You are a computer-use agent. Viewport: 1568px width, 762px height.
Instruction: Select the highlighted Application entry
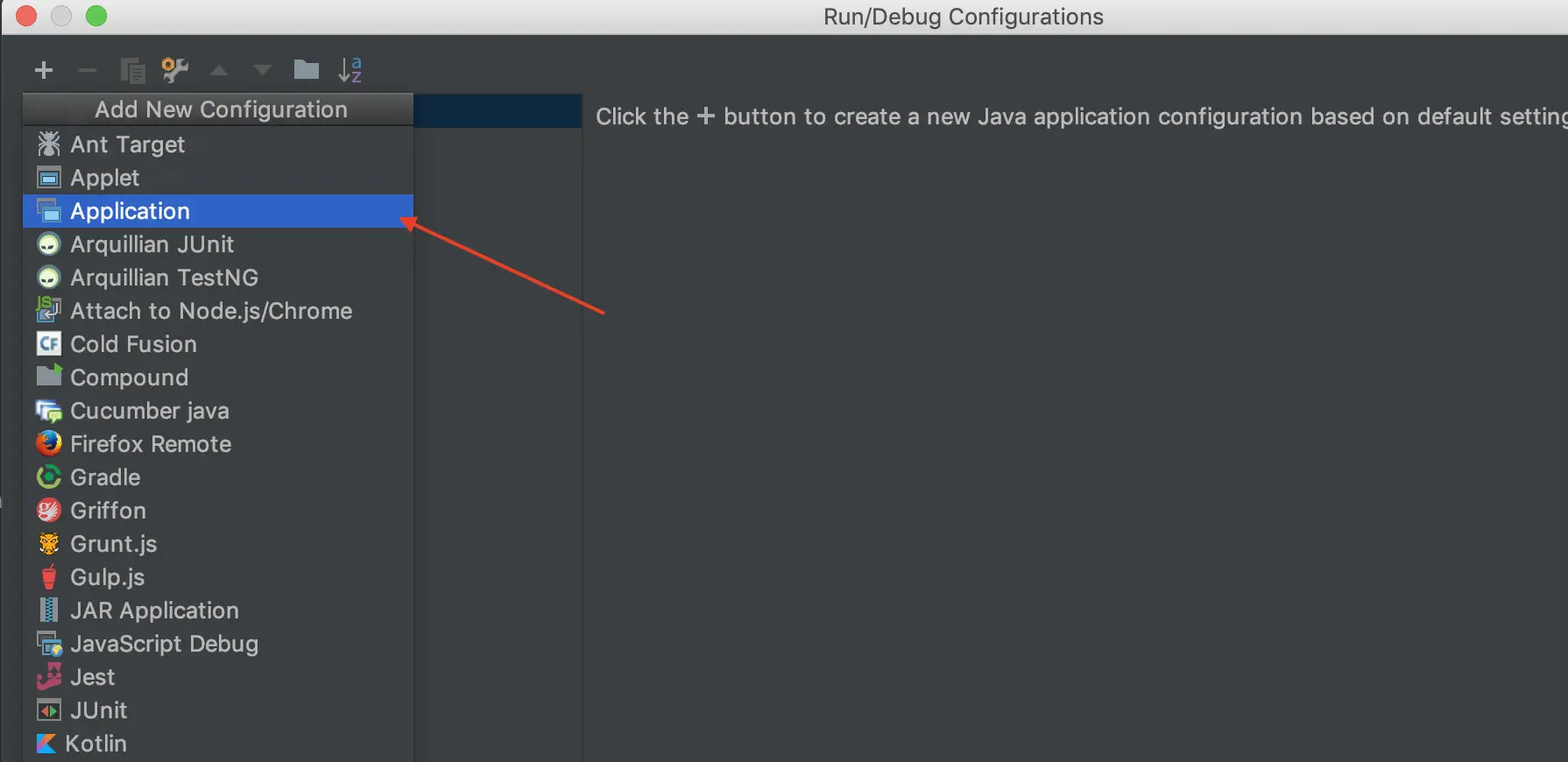pos(218,211)
